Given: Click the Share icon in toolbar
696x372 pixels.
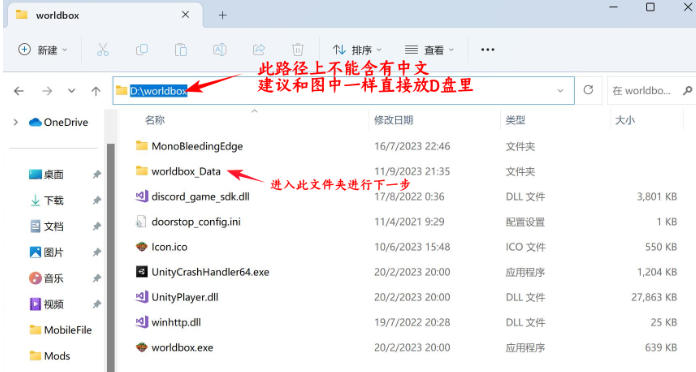Looking at the screenshot, I should pyautogui.click(x=259, y=50).
